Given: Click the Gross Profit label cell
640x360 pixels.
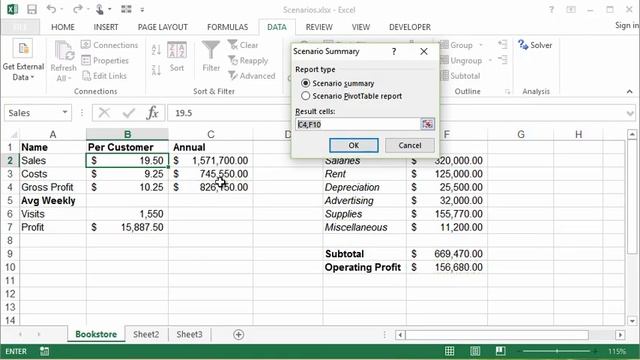Looking at the screenshot, I should pyautogui.click(x=53, y=187).
